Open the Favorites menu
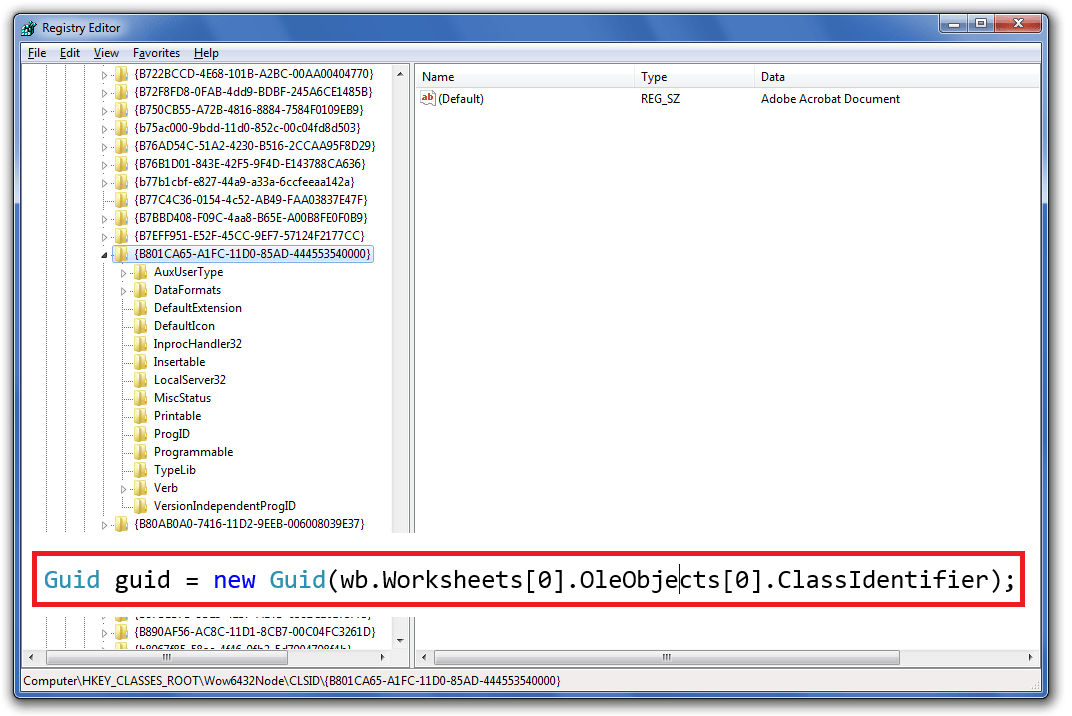 (156, 52)
